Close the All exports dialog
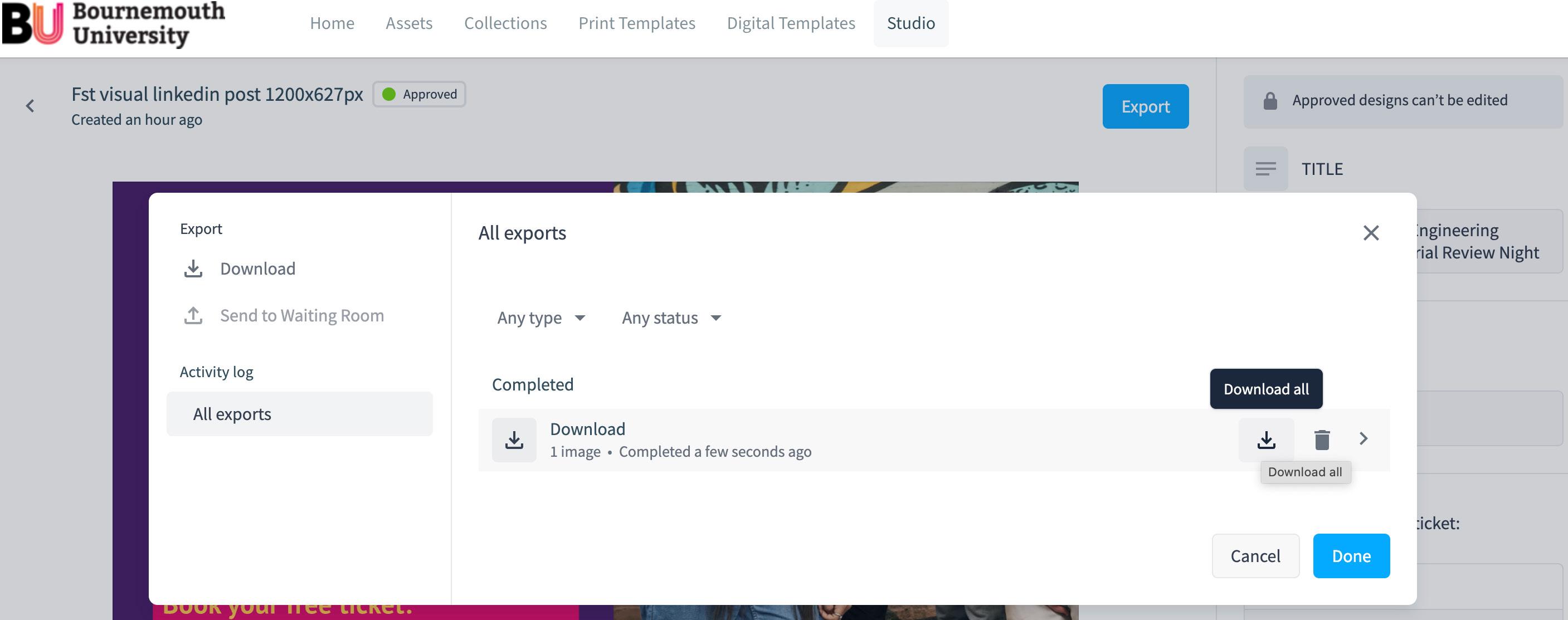 click(1371, 233)
